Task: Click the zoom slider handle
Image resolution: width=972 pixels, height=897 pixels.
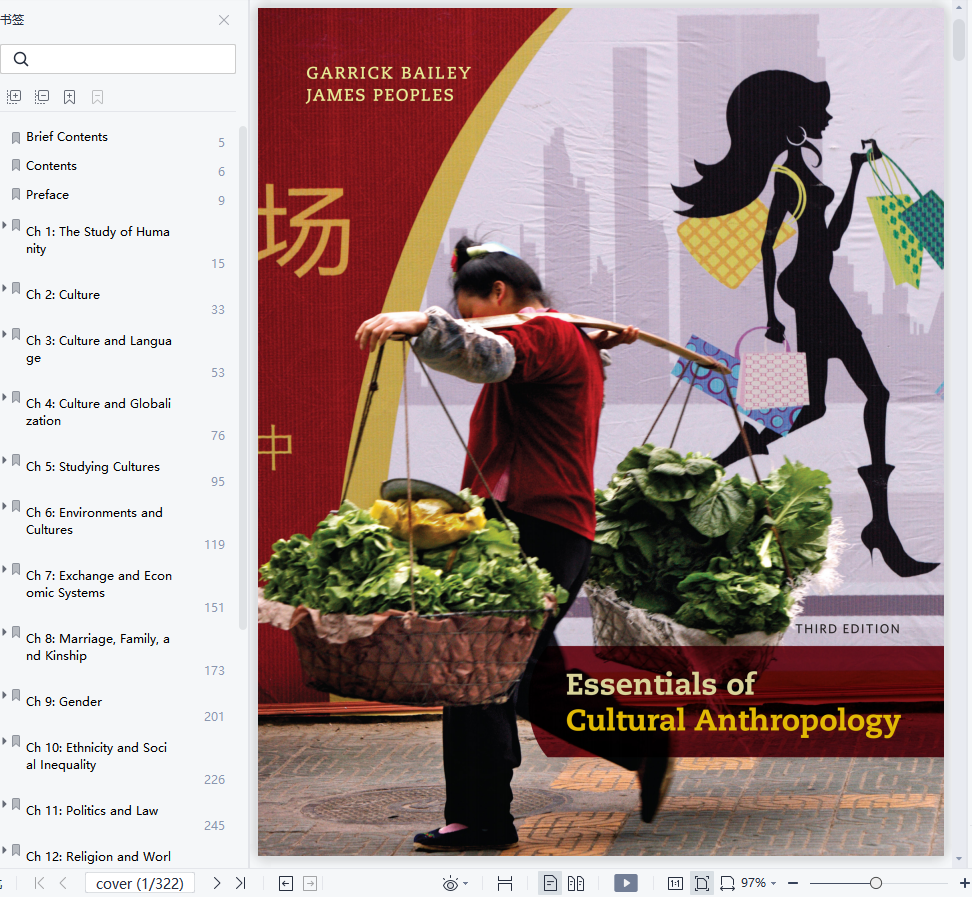Action: point(875,883)
